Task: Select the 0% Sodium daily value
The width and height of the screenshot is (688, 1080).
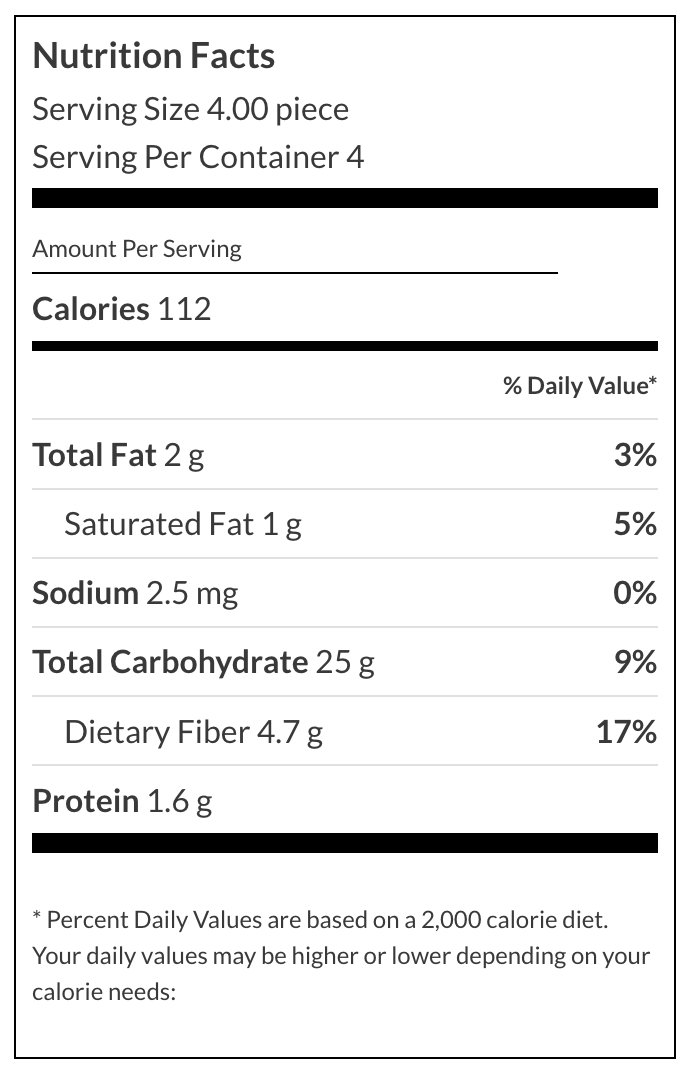Action: click(635, 593)
